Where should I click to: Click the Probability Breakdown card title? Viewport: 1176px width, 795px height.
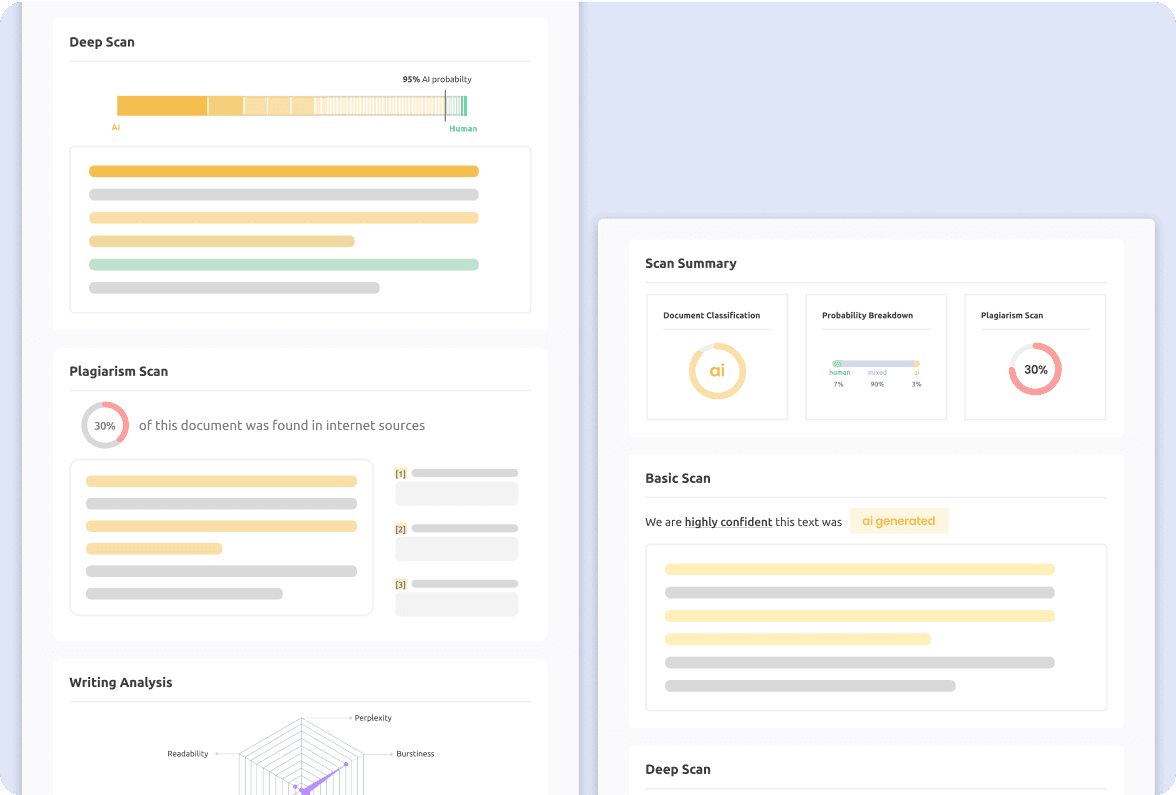pyautogui.click(x=866, y=315)
